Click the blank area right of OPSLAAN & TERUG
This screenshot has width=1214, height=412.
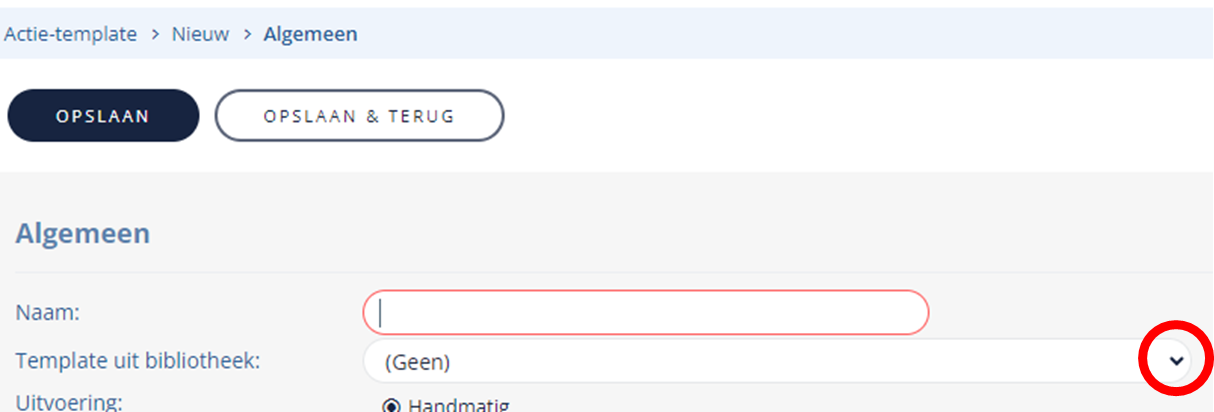850,116
